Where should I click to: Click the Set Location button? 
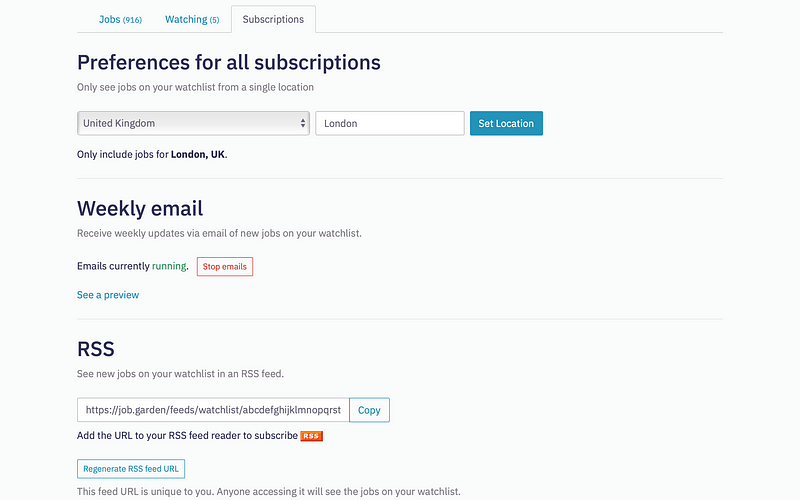pyautogui.click(x=506, y=123)
